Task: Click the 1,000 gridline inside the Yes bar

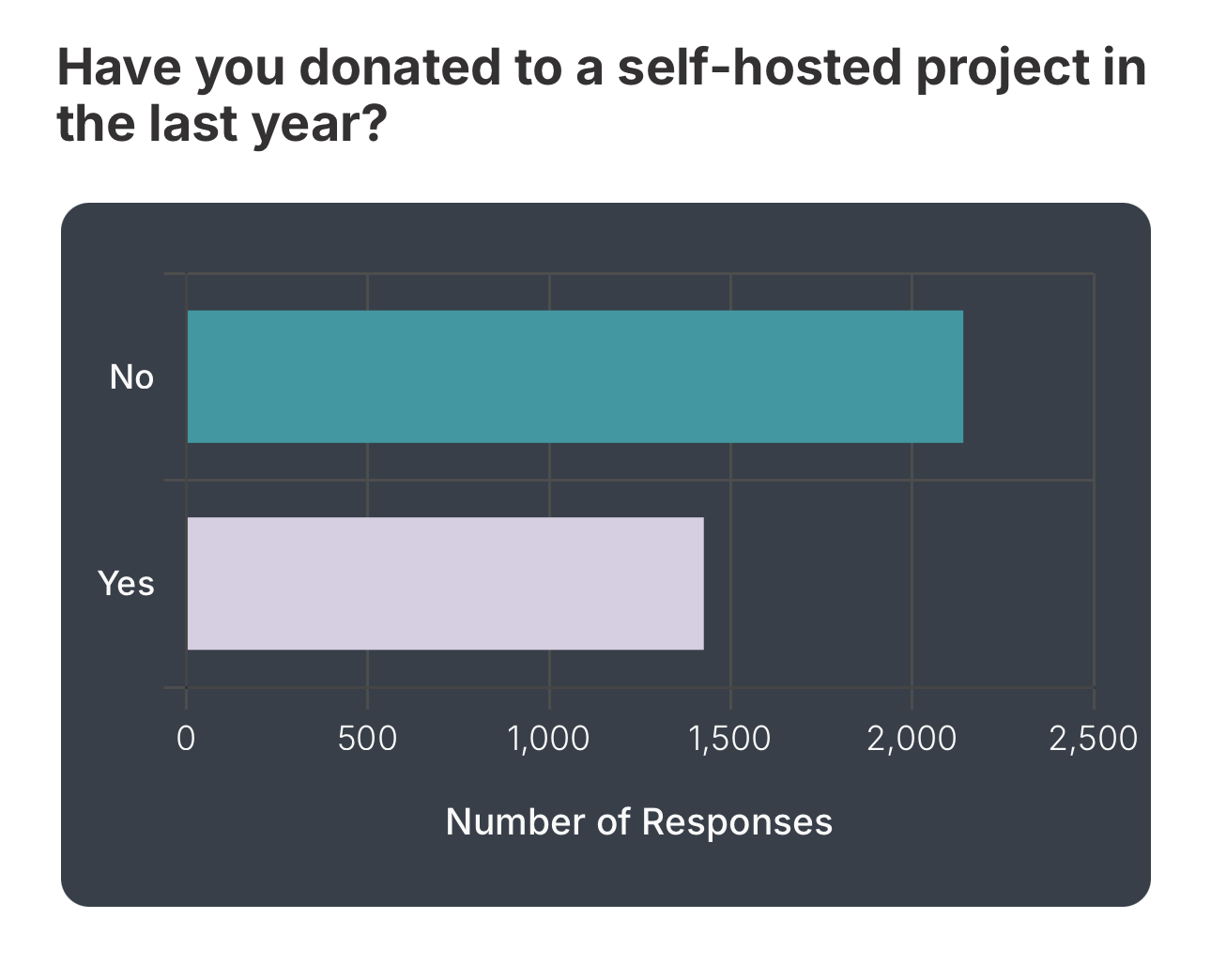Action: pyautogui.click(x=549, y=583)
